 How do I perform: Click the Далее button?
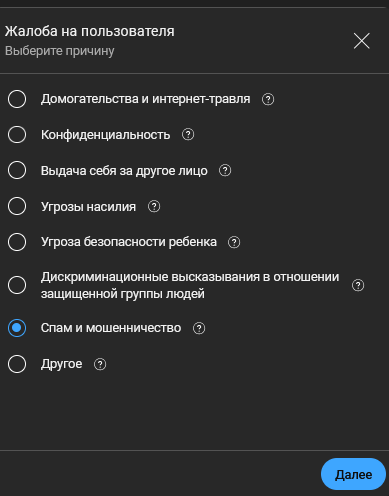coord(353,474)
